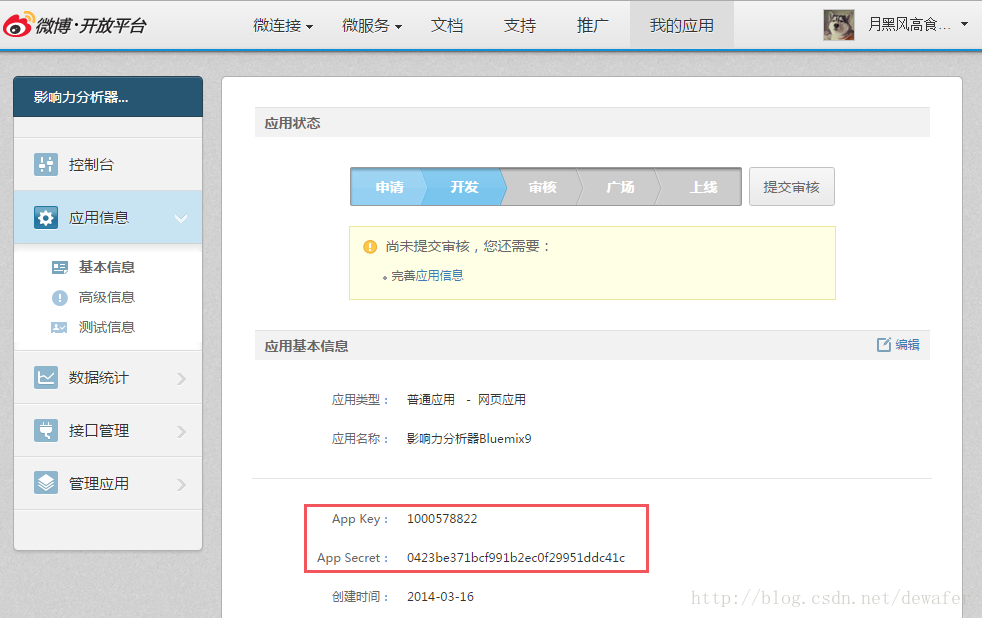Click the App Key value 1000578822
Screen dimensions: 982x618
pos(442,518)
